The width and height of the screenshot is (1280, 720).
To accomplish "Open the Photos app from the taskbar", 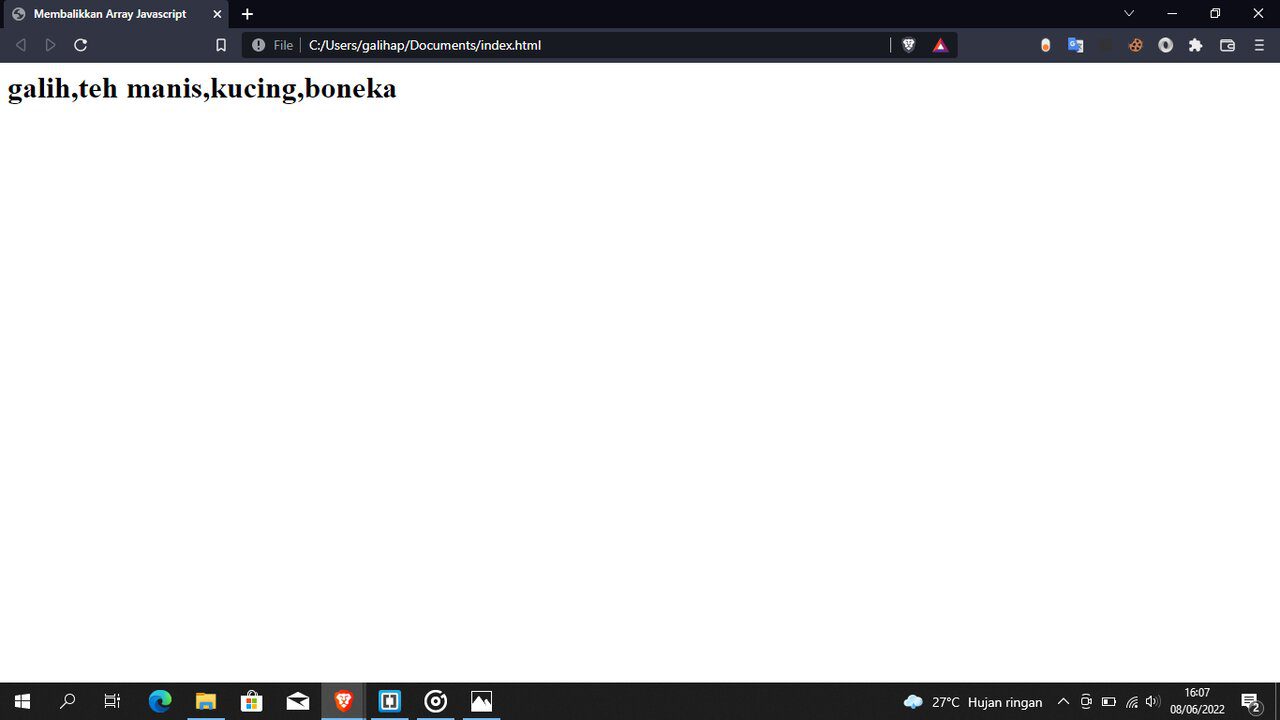I will tap(482, 701).
